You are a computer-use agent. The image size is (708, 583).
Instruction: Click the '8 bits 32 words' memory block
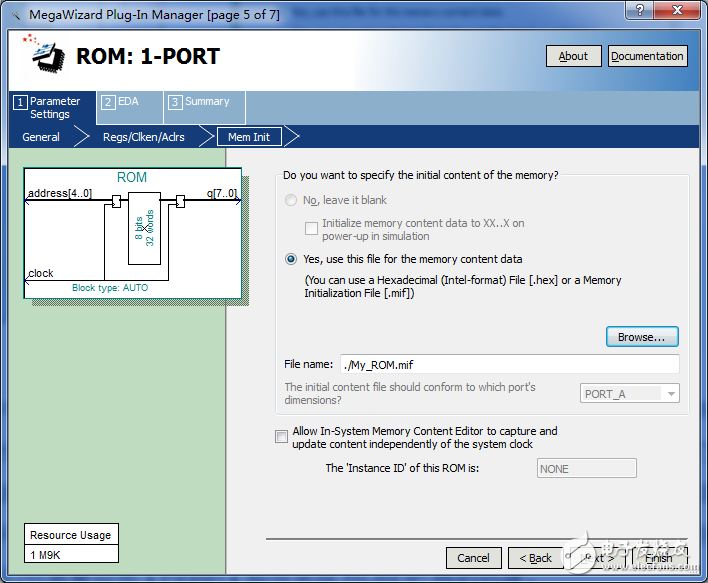[144, 228]
